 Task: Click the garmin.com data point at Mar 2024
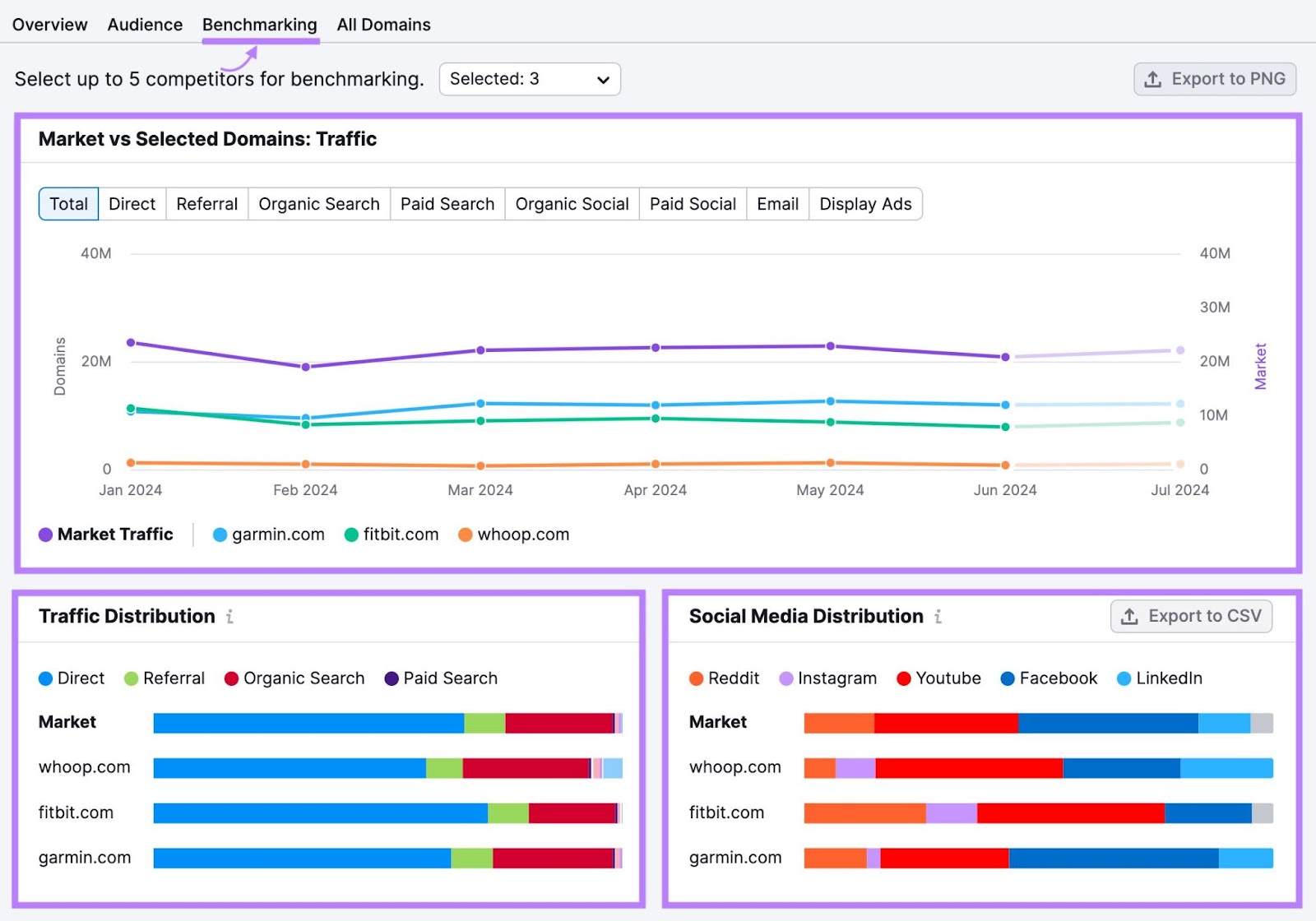[x=480, y=404]
